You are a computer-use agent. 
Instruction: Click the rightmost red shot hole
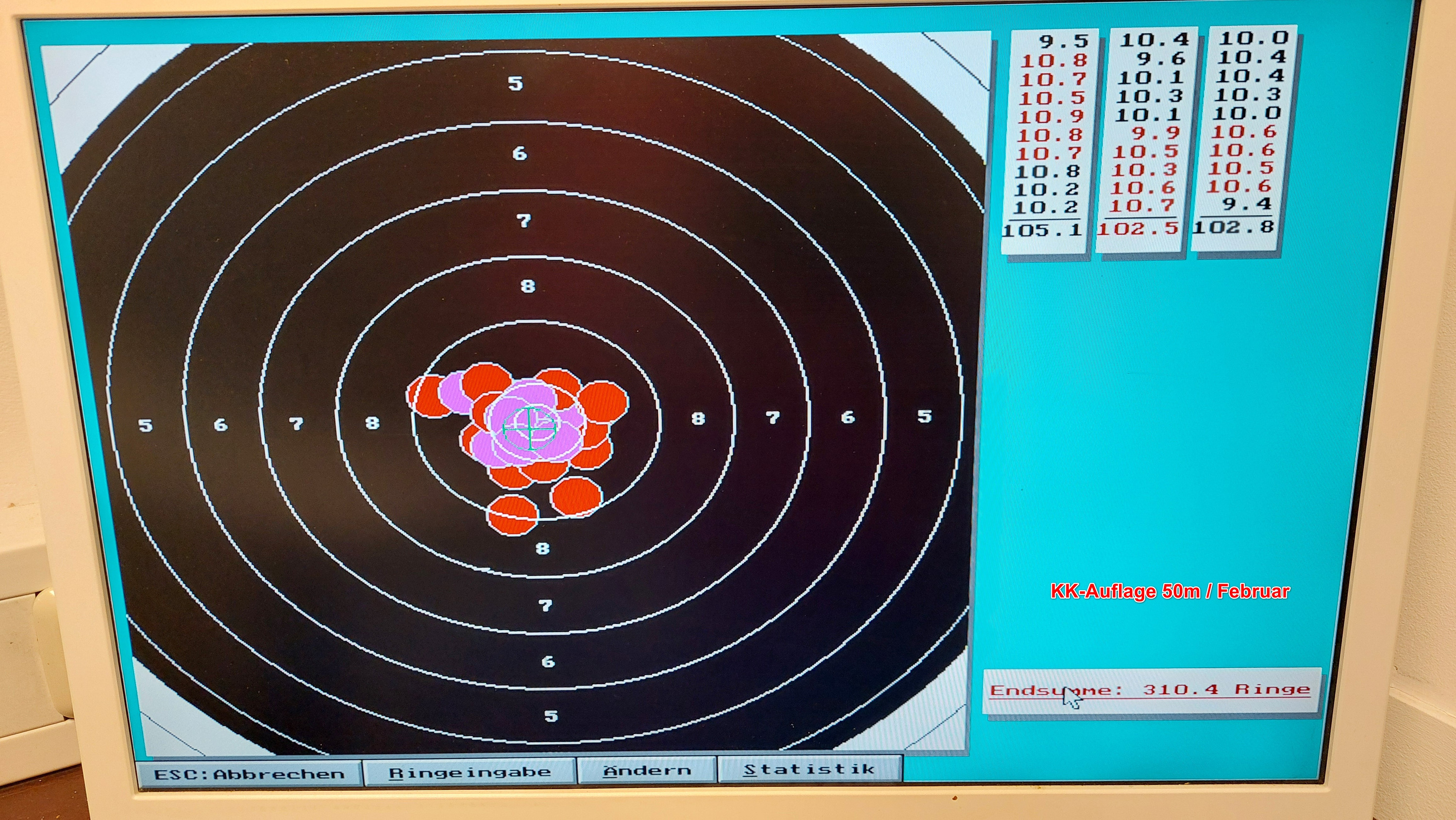(x=603, y=401)
